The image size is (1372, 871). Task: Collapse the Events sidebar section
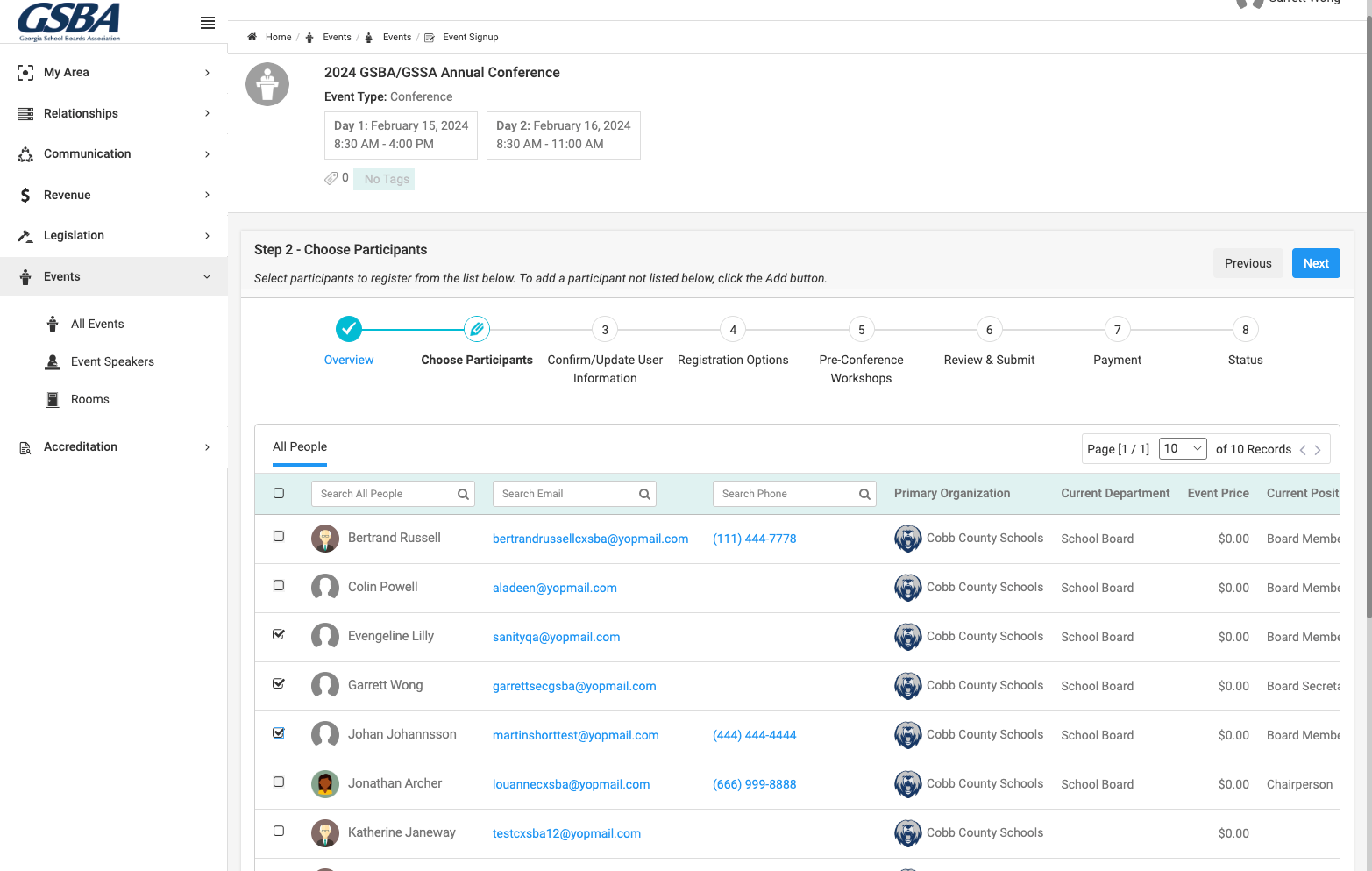[114, 276]
